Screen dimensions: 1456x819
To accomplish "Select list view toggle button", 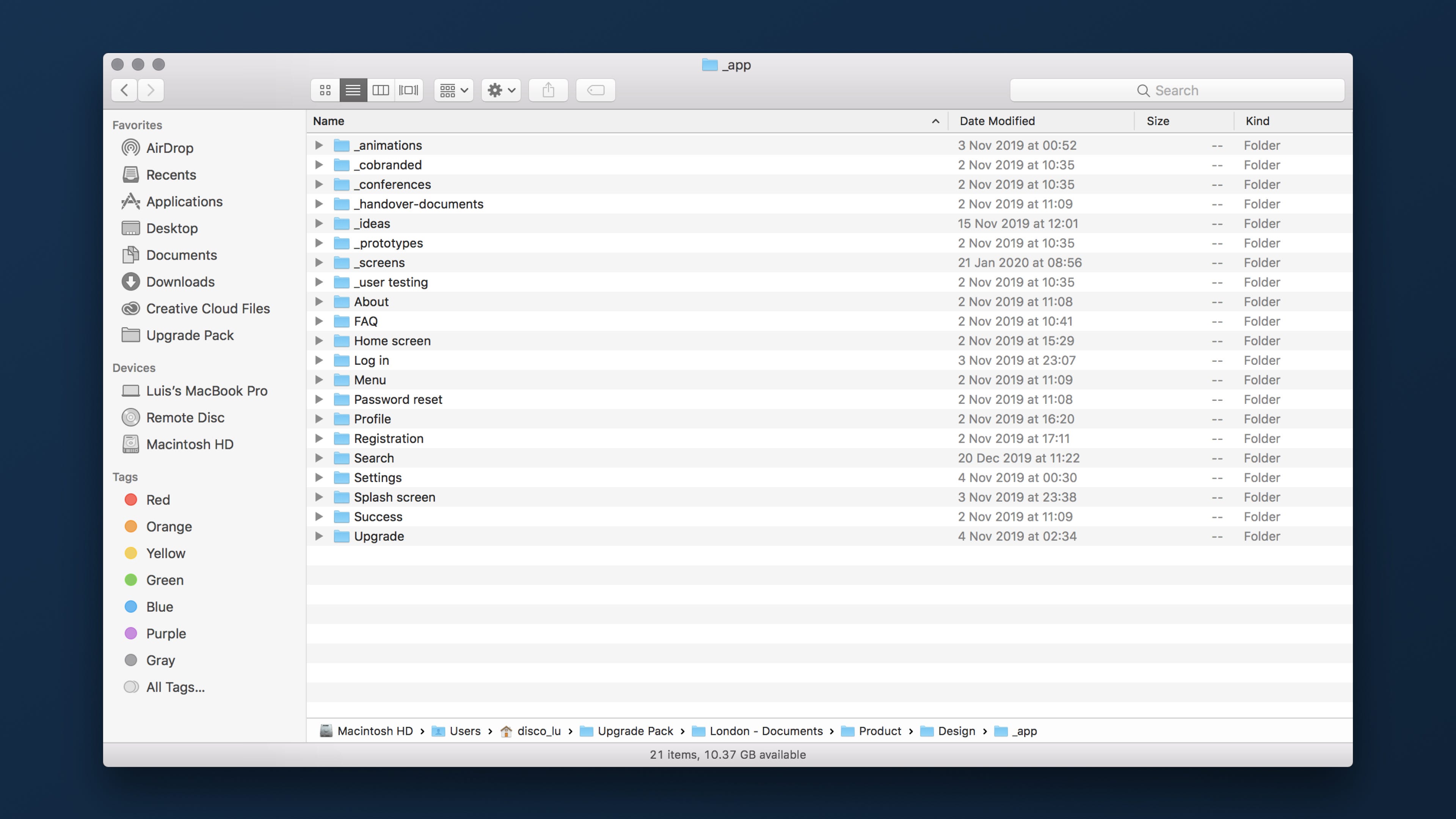I will [x=353, y=91].
